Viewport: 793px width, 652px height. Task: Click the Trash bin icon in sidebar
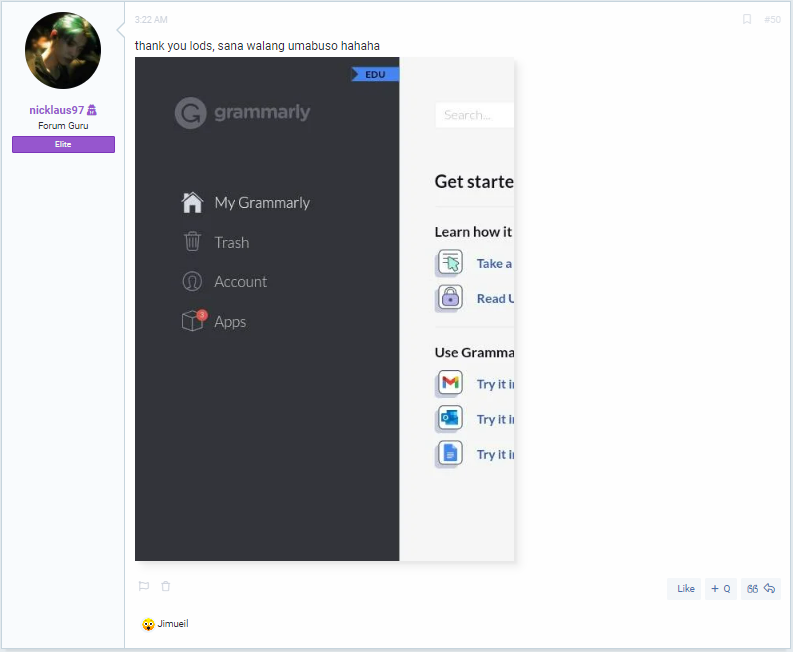point(192,241)
